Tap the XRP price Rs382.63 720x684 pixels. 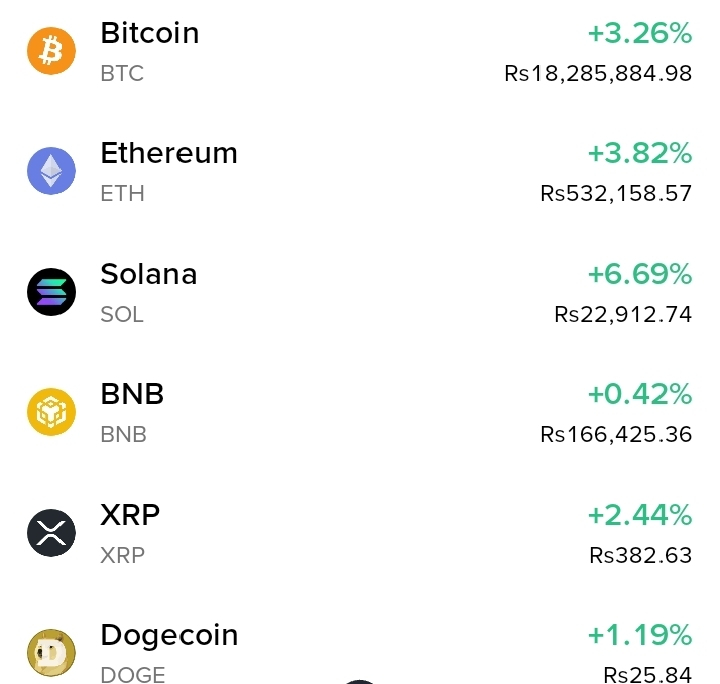pyautogui.click(x=640, y=555)
